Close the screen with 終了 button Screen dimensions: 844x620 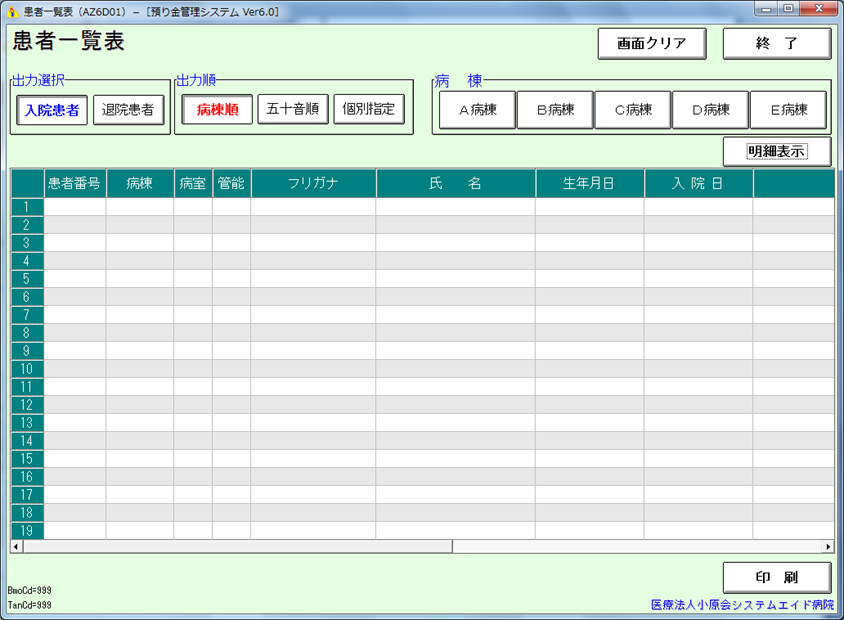pyautogui.click(x=777, y=44)
